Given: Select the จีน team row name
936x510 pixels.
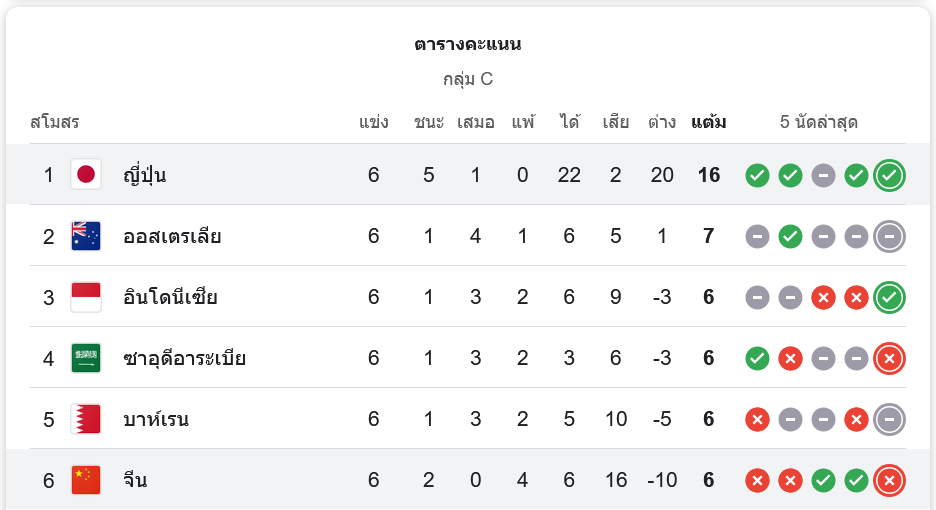Looking at the screenshot, I should [135, 480].
